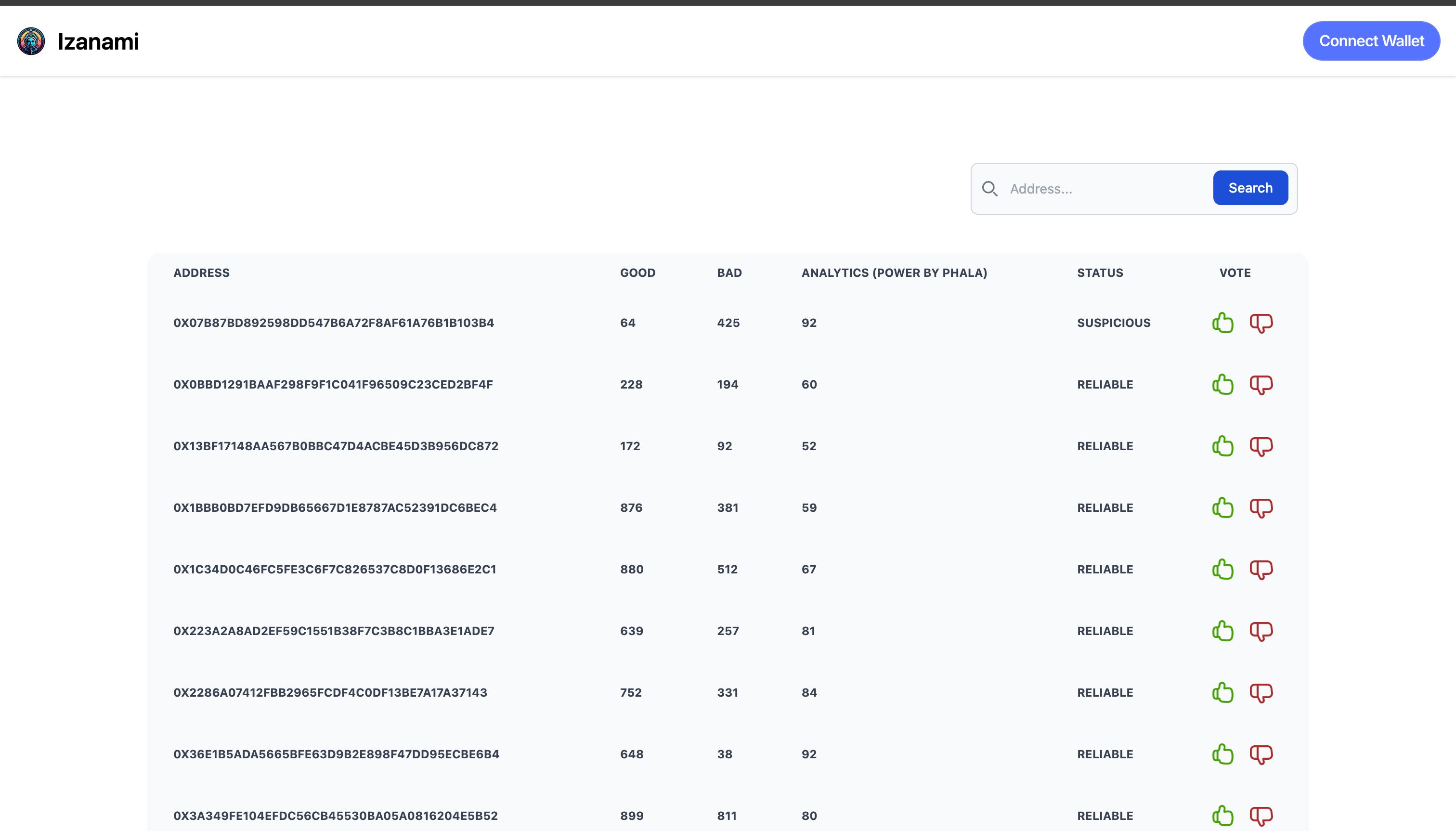
Task: Select address 0X3A349FE104EFDC56CB45530BA05A0816204E5B52
Action: 336,816
